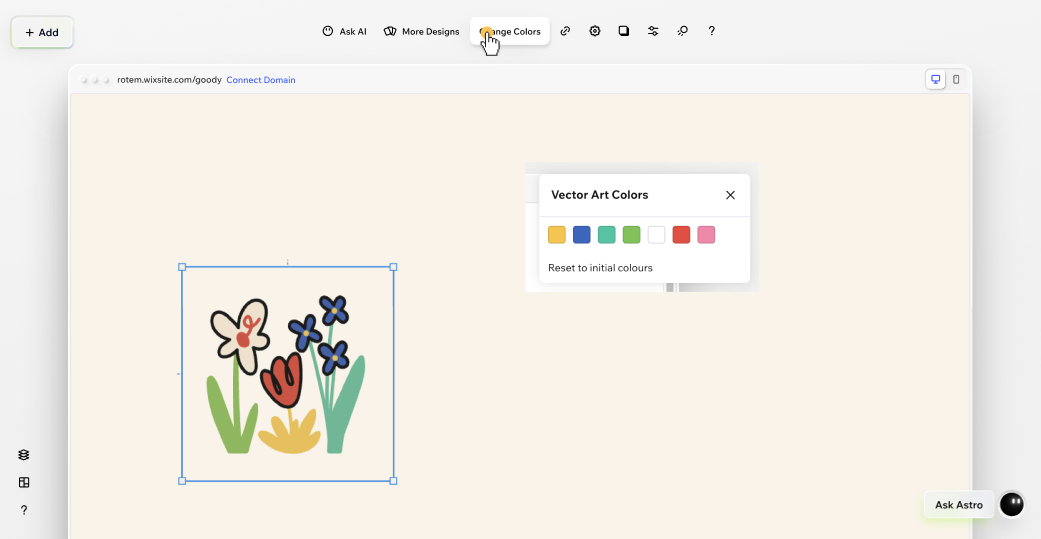Switch to the desktop view
1041x539 pixels.
tap(936, 79)
